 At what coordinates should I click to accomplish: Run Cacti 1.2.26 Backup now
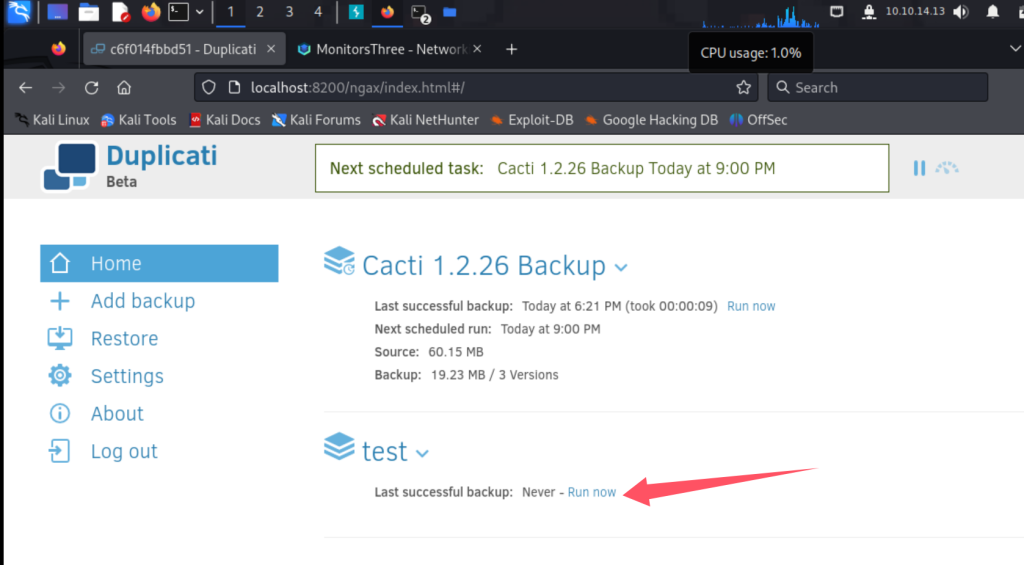(751, 306)
